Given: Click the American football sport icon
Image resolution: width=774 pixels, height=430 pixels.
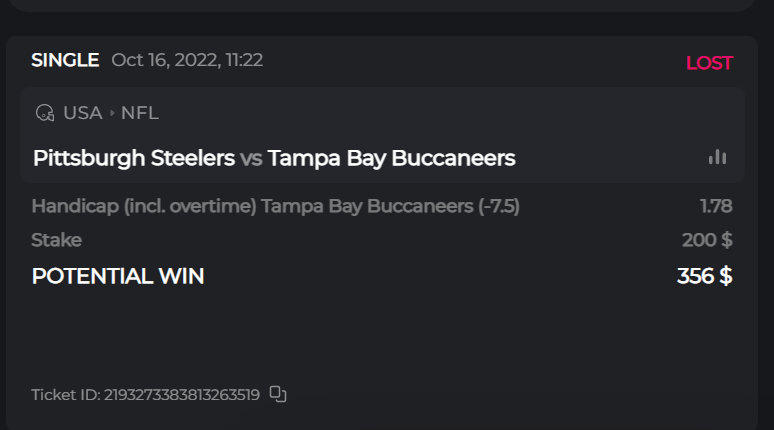Looking at the screenshot, I should click(44, 113).
